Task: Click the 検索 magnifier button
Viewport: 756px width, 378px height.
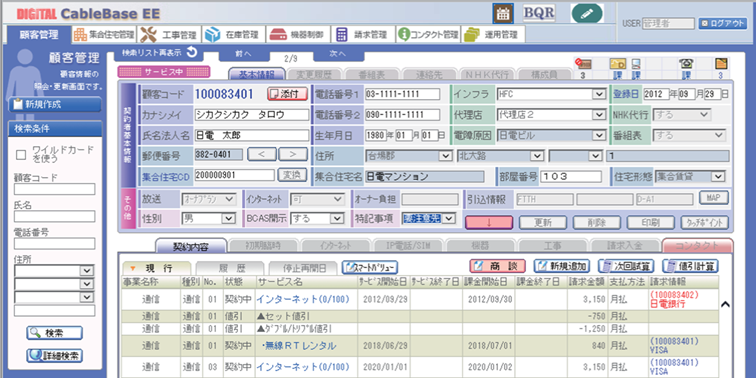Action: 54,333
